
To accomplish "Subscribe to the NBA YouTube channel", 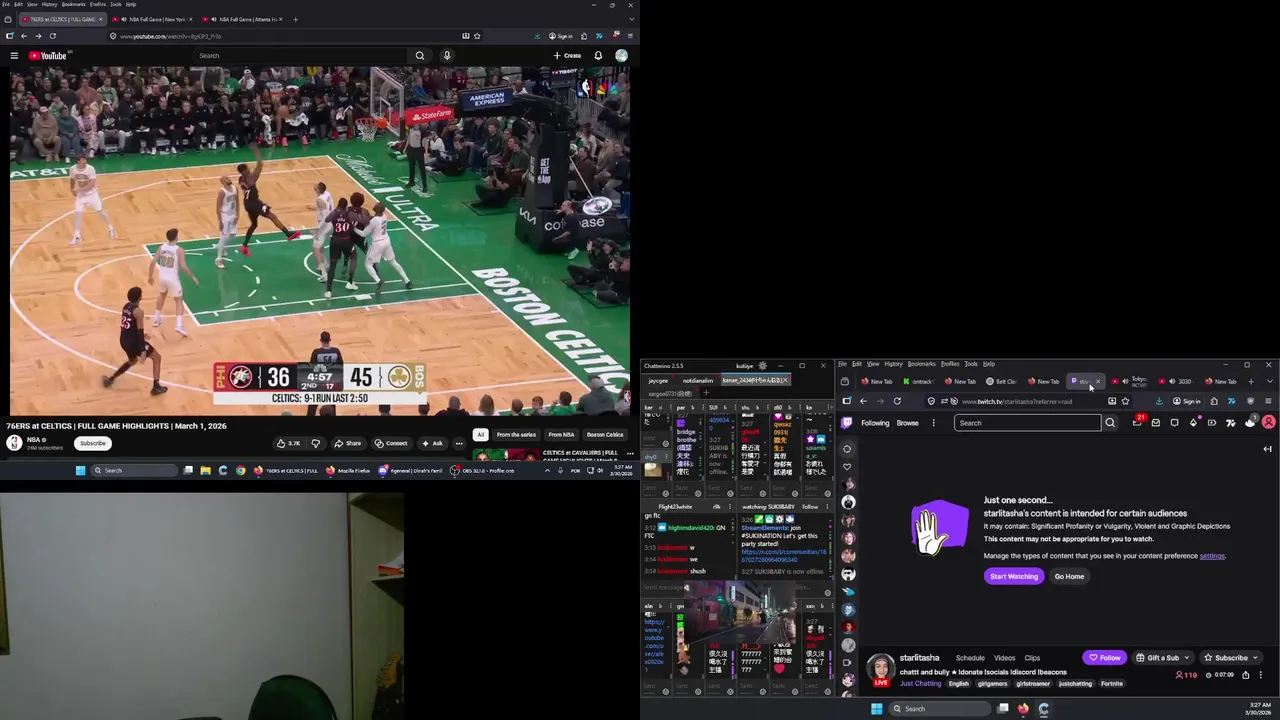I will click(93, 443).
